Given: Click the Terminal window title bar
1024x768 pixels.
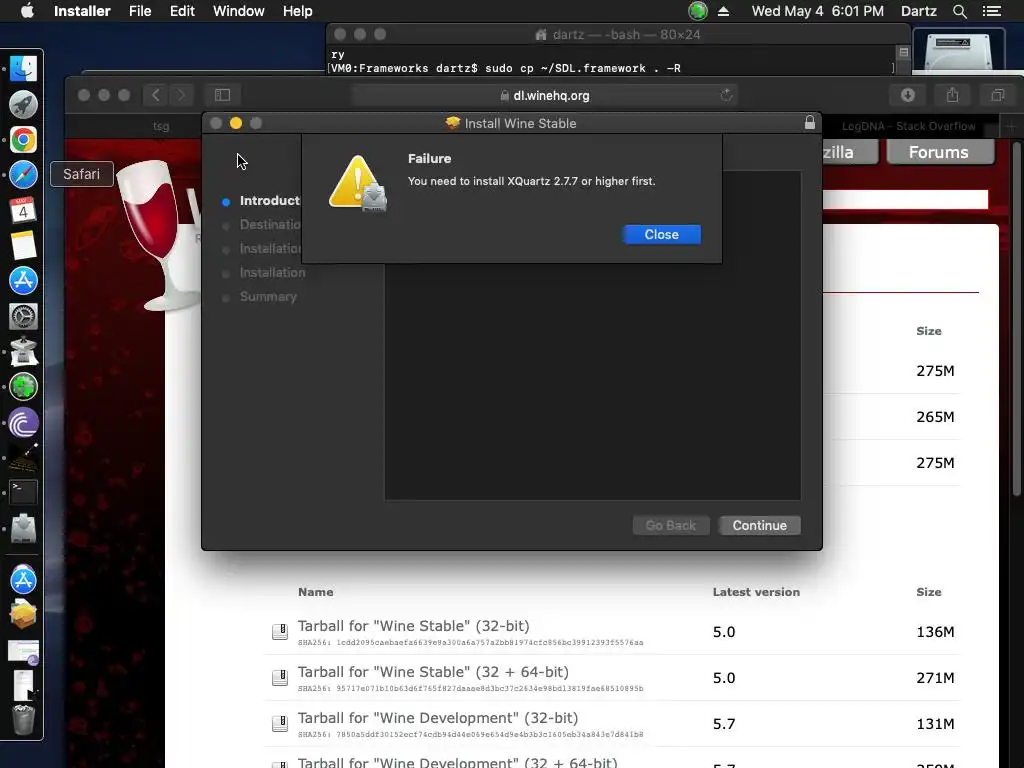Looking at the screenshot, I should coord(617,35).
